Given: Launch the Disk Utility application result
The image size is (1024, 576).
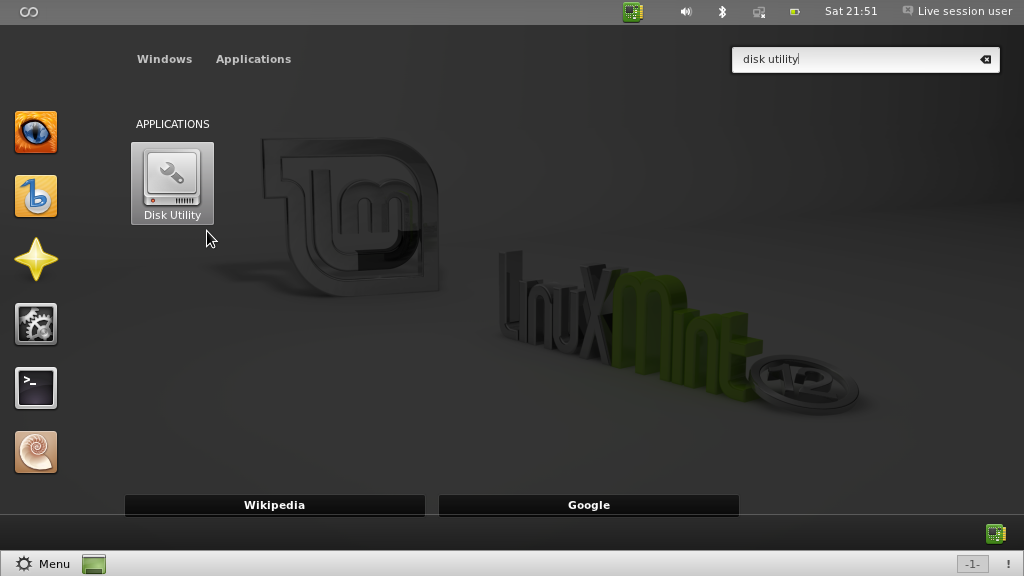Looking at the screenshot, I should click(172, 183).
